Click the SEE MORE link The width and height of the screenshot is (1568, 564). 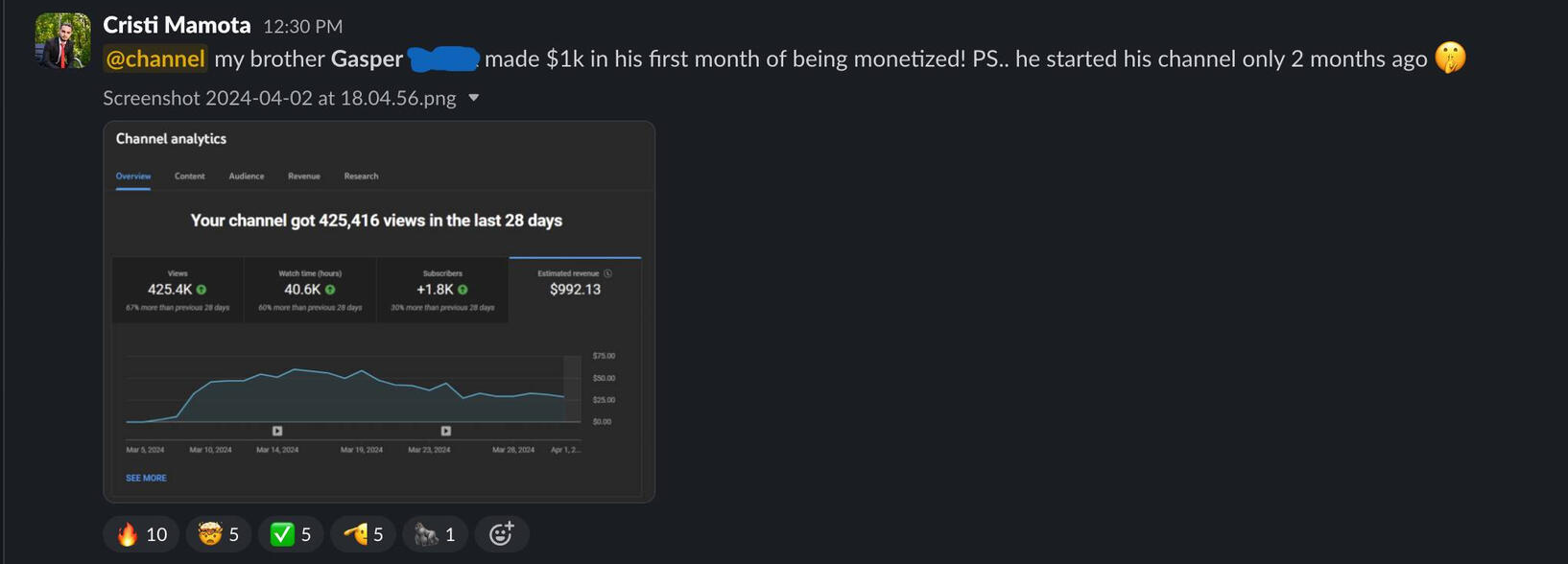point(146,478)
